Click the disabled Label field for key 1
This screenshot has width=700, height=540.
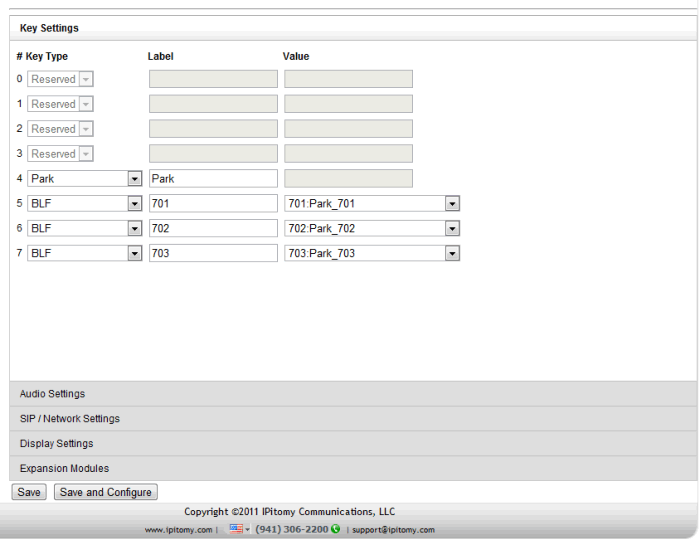tap(213, 104)
